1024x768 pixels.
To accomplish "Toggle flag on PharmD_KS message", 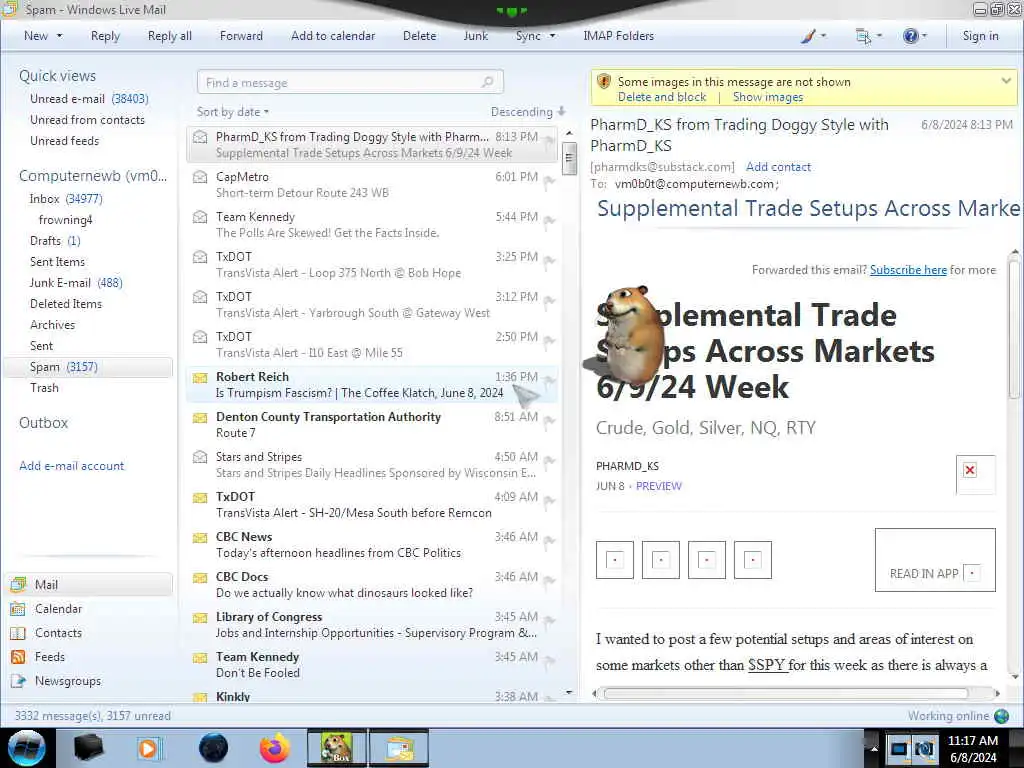I will (x=549, y=142).
